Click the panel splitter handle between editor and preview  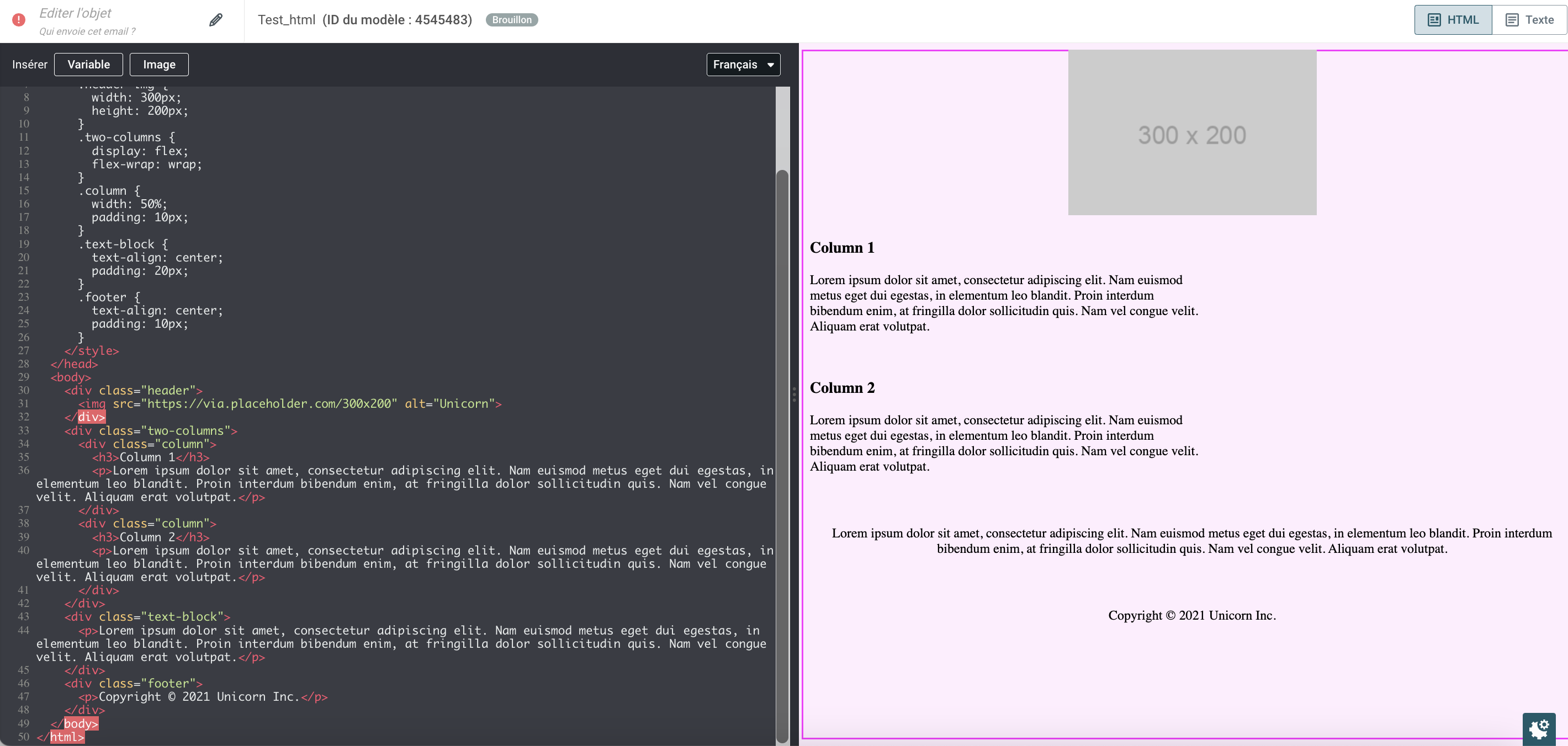pyautogui.click(x=794, y=395)
